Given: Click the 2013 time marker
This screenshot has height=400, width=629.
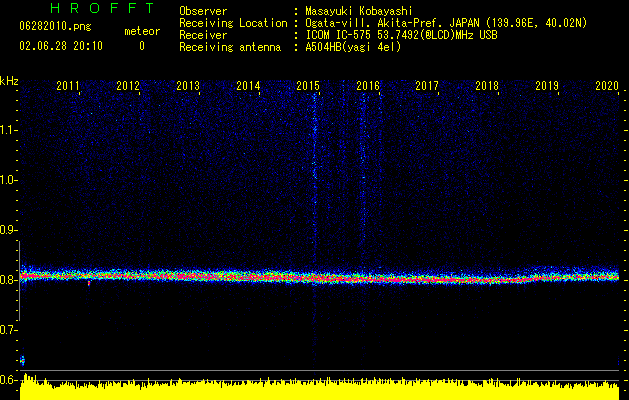Looking at the screenshot, I should click(x=188, y=85).
